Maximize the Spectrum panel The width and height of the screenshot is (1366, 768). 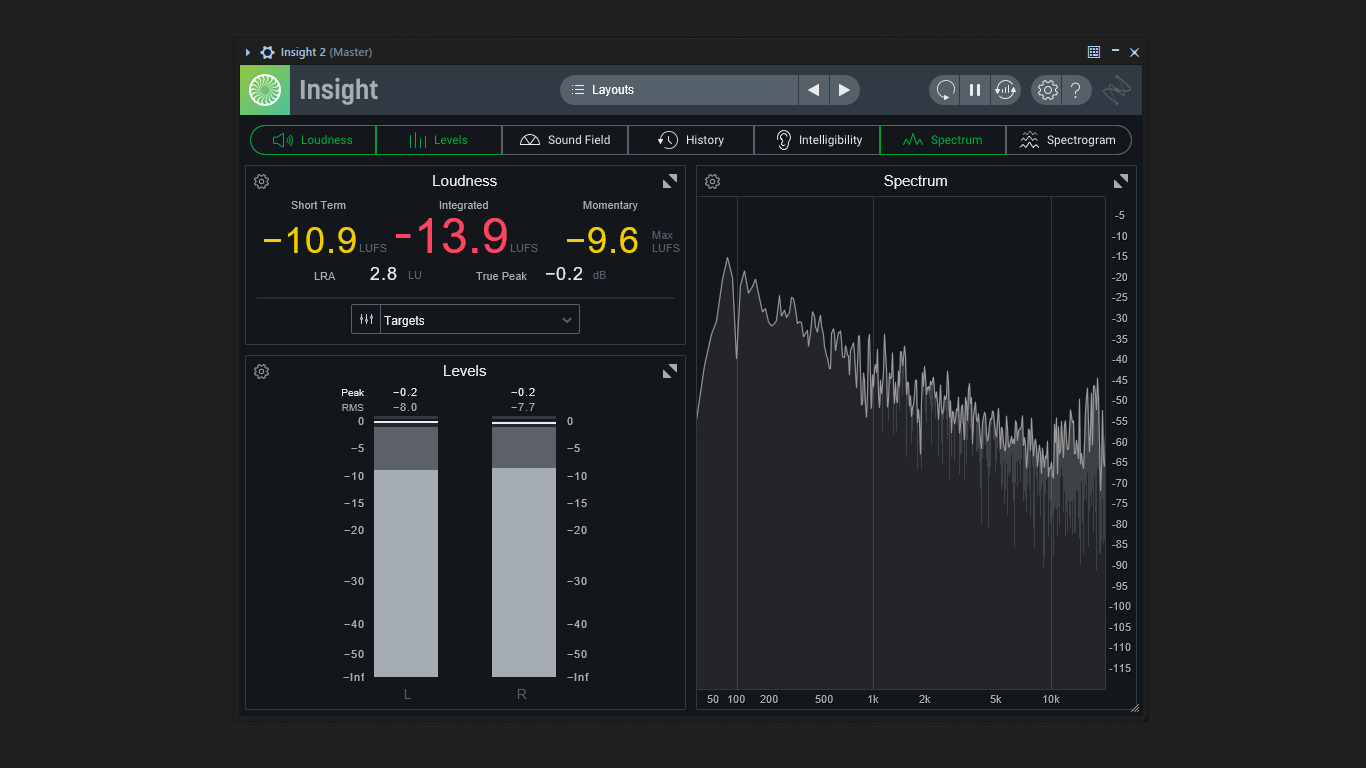click(x=1121, y=181)
